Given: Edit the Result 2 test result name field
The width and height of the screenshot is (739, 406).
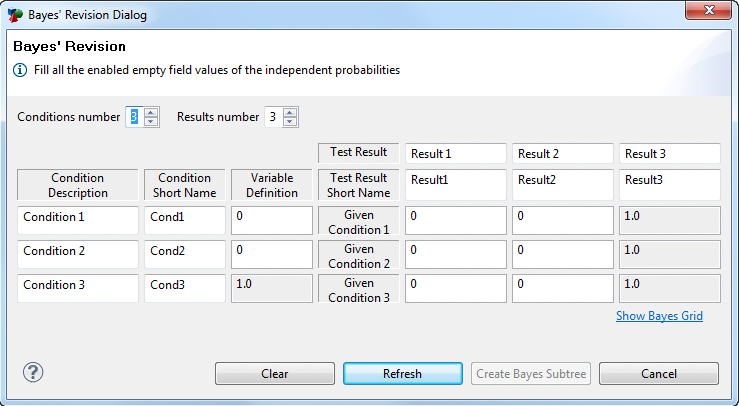Looking at the screenshot, I should click(x=563, y=154).
